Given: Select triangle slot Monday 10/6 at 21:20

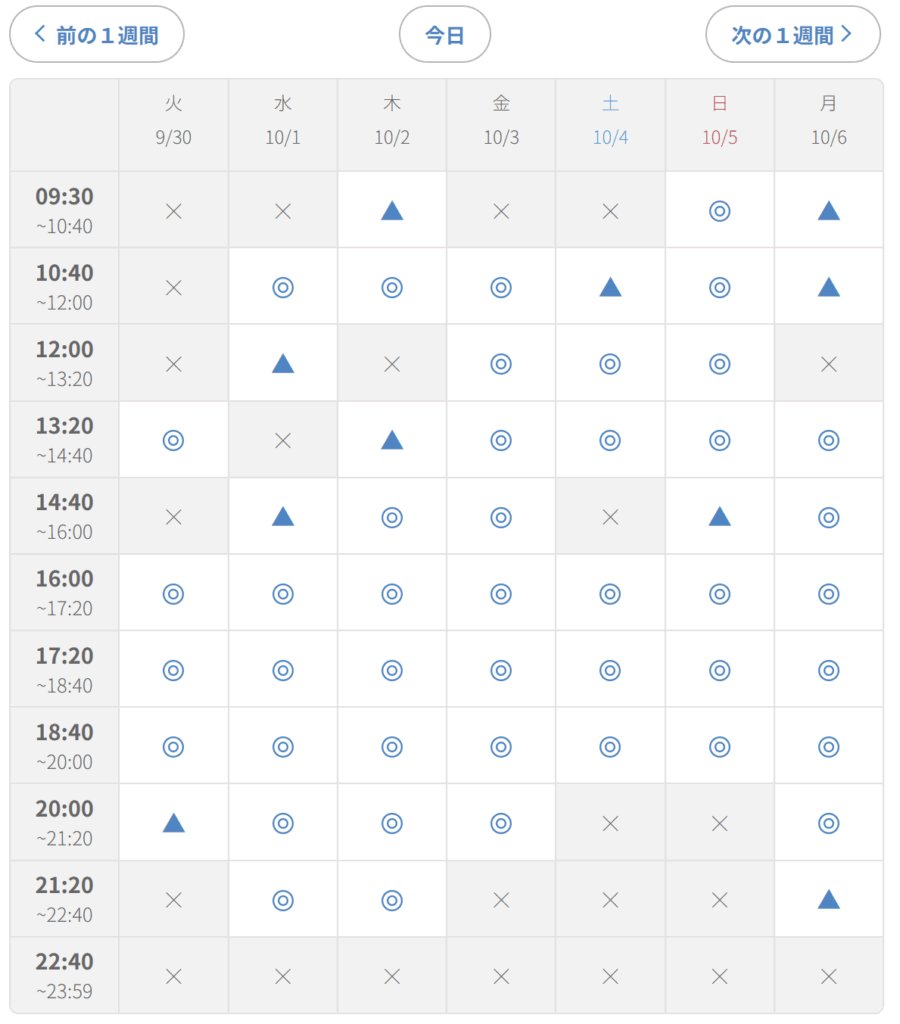Looking at the screenshot, I should (x=828, y=899).
